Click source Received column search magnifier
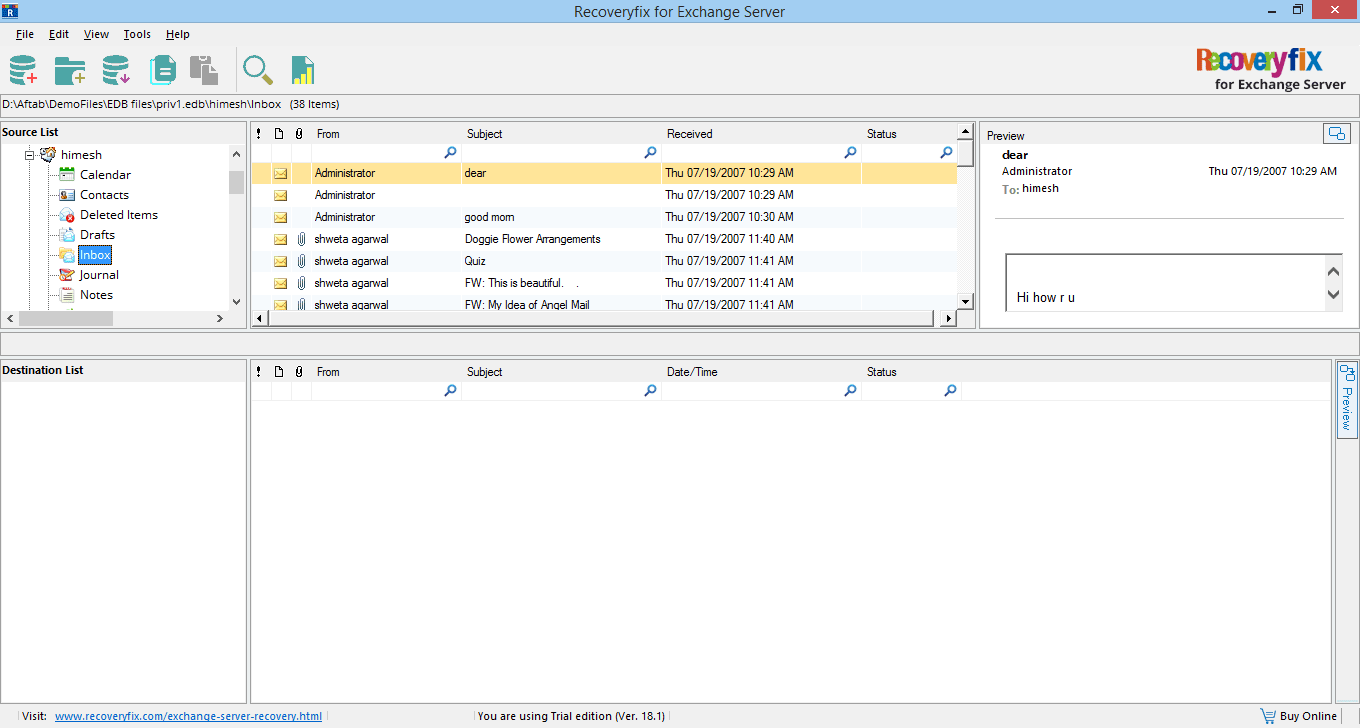 pyautogui.click(x=850, y=153)
